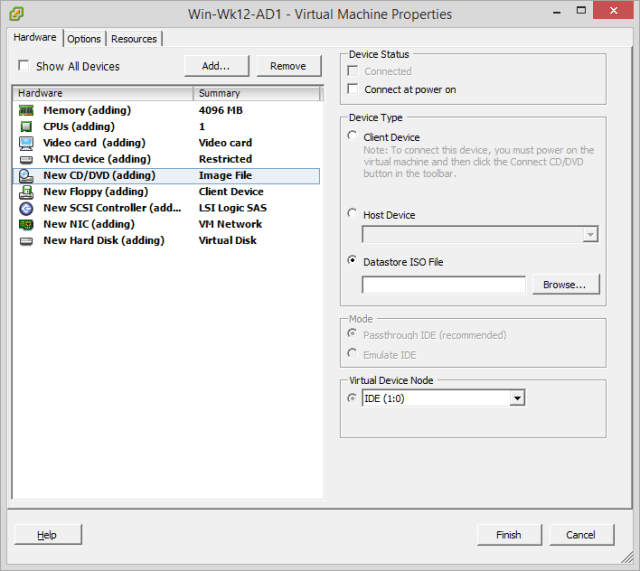This screenshot has width=640, height=571.
Task: Click the New NIC network card icon
Action: tap(26, 224)
